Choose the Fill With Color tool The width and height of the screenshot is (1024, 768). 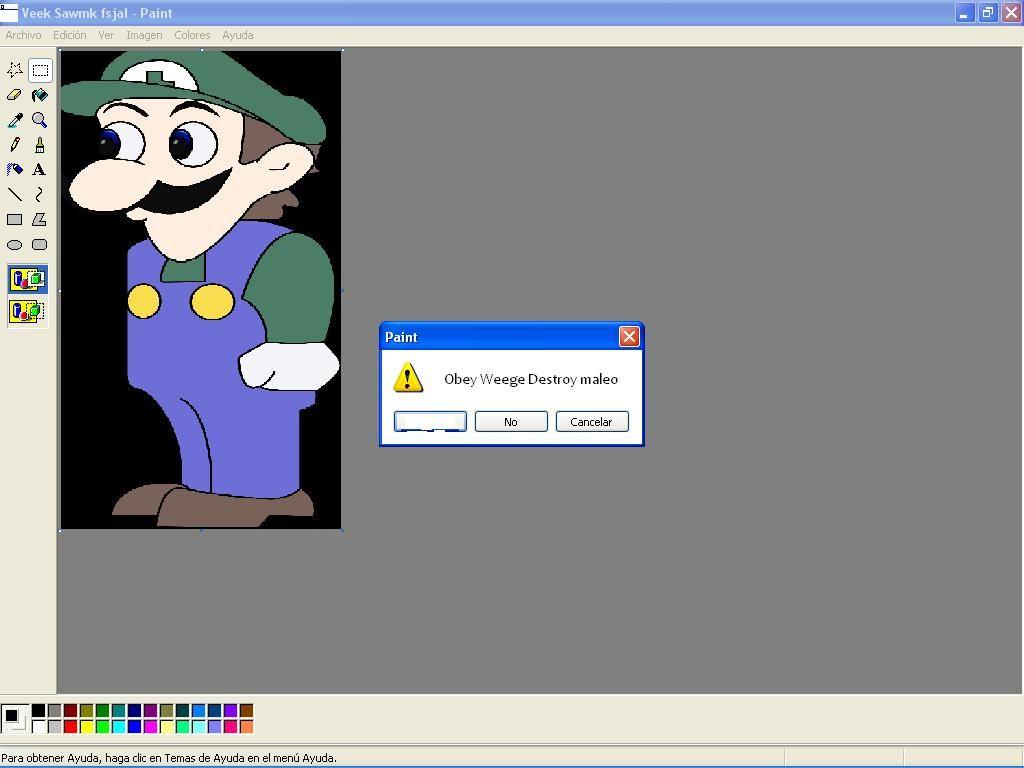[40, 94]
